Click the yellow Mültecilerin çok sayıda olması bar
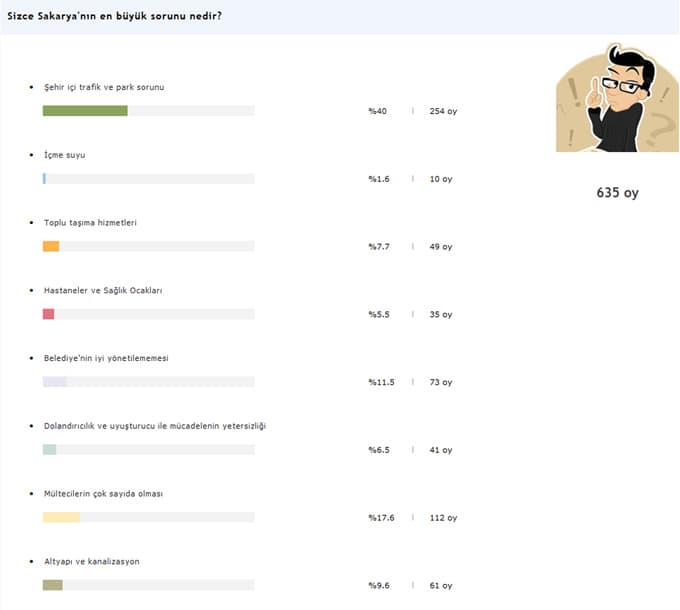 61,517
